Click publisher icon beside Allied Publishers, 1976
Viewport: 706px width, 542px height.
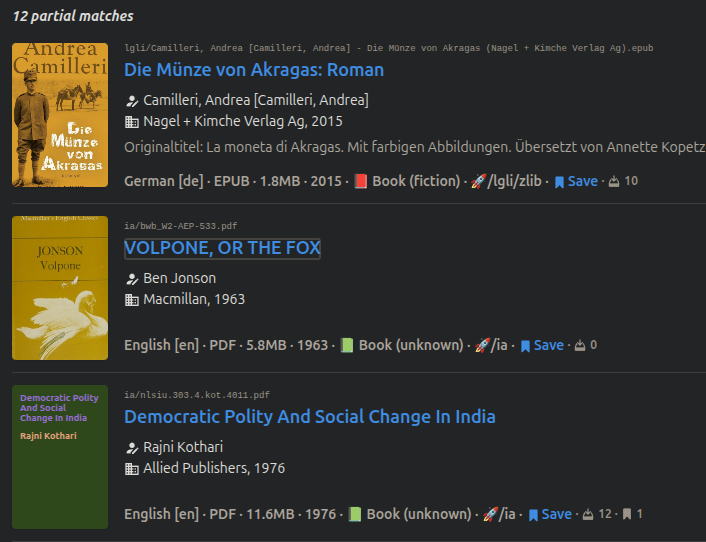pyautogui.click(x=131, y=469)
